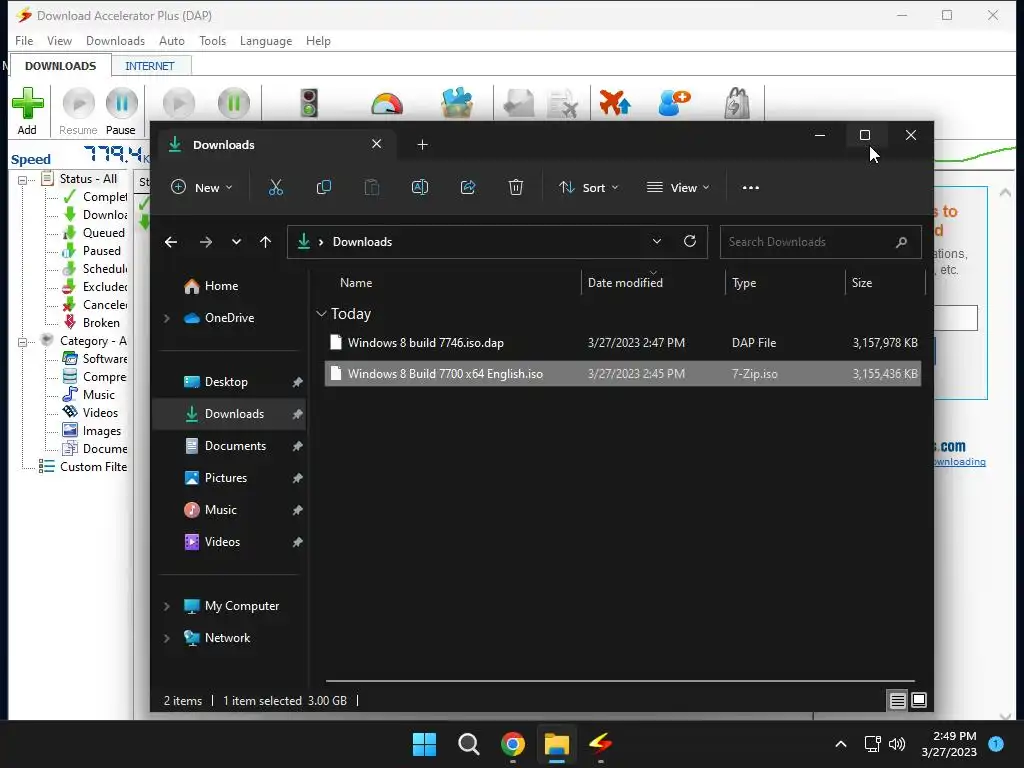Open recent locations dropdown arrow
The image size is (1024, 768).
pos(236,242)
